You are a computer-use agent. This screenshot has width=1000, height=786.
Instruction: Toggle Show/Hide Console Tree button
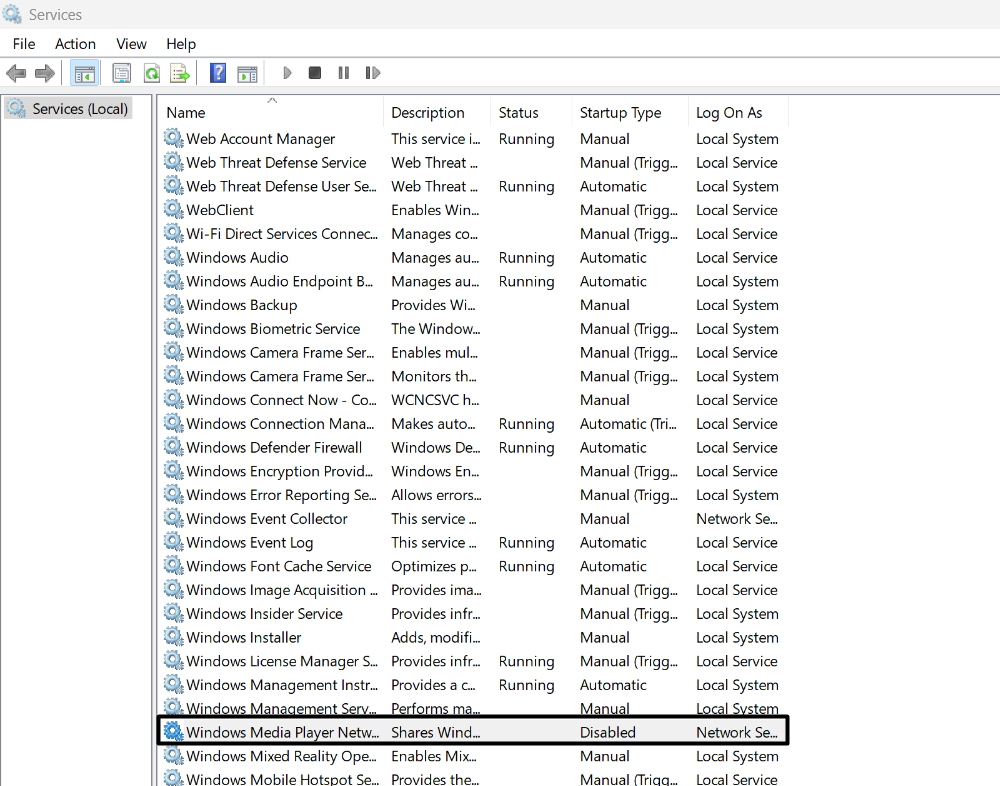(85, 73)
